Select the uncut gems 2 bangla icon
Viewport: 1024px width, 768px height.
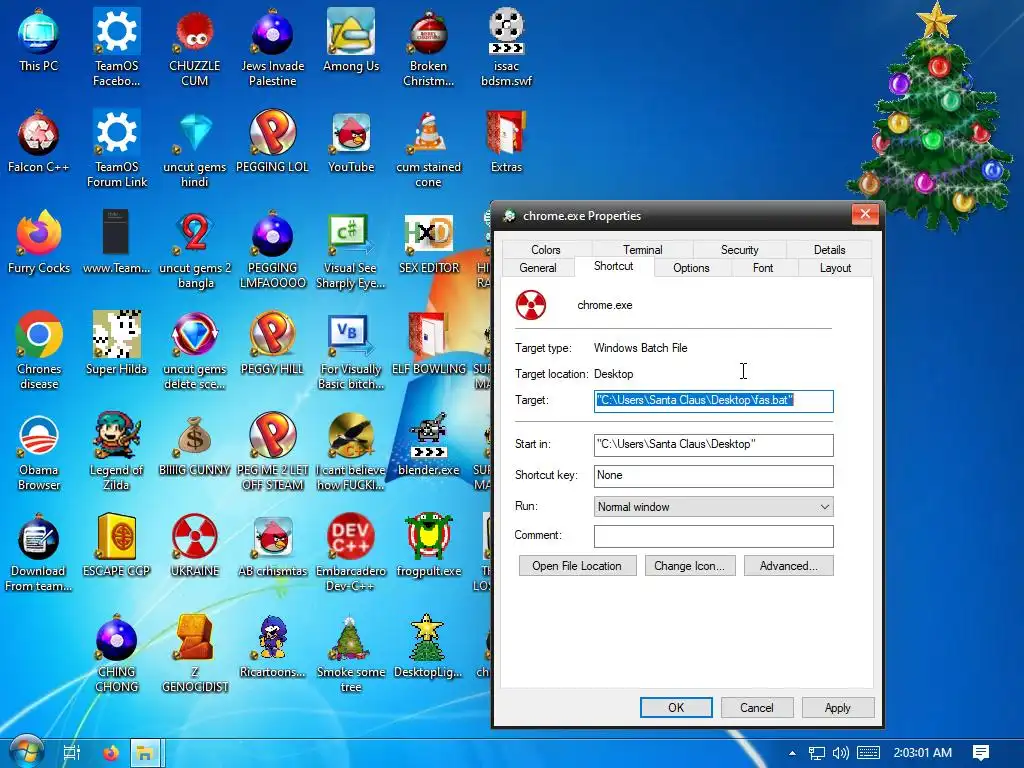[x=195, y=251]
